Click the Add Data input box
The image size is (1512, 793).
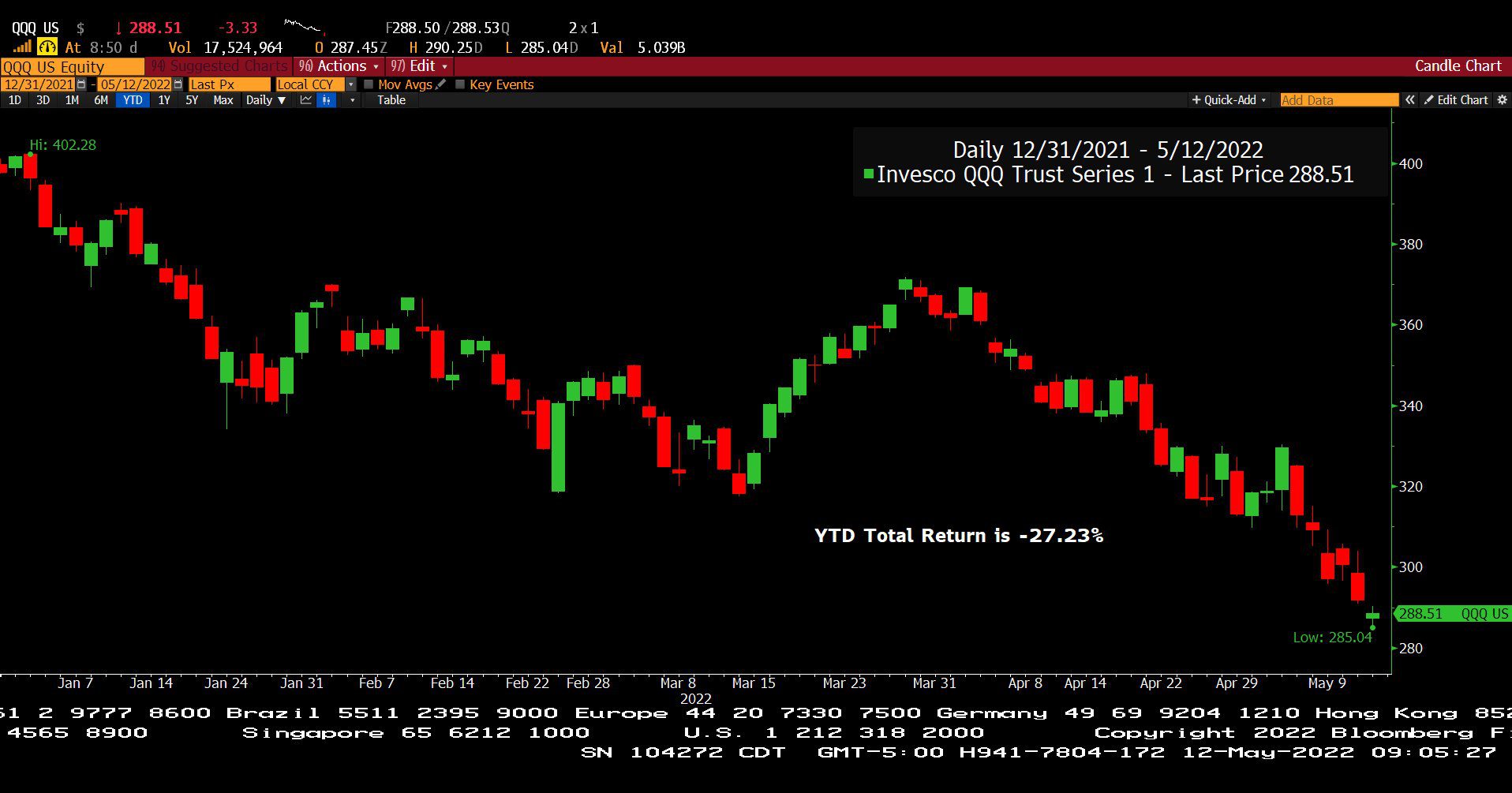1339,100
